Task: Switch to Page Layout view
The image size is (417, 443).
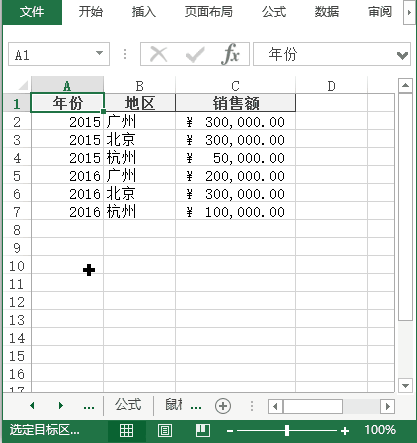Action: tap(165, 430)
